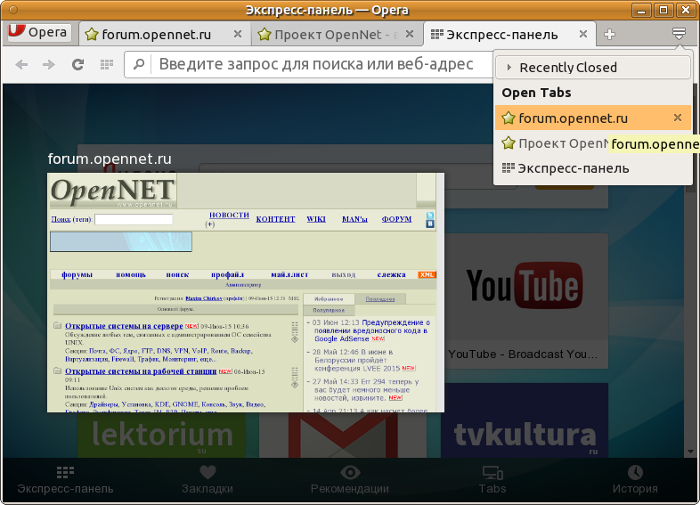Open the tvkultura speed dial tile
This screenshot has width=700, height=505.
pyautogui.click(x=525, y=420)
